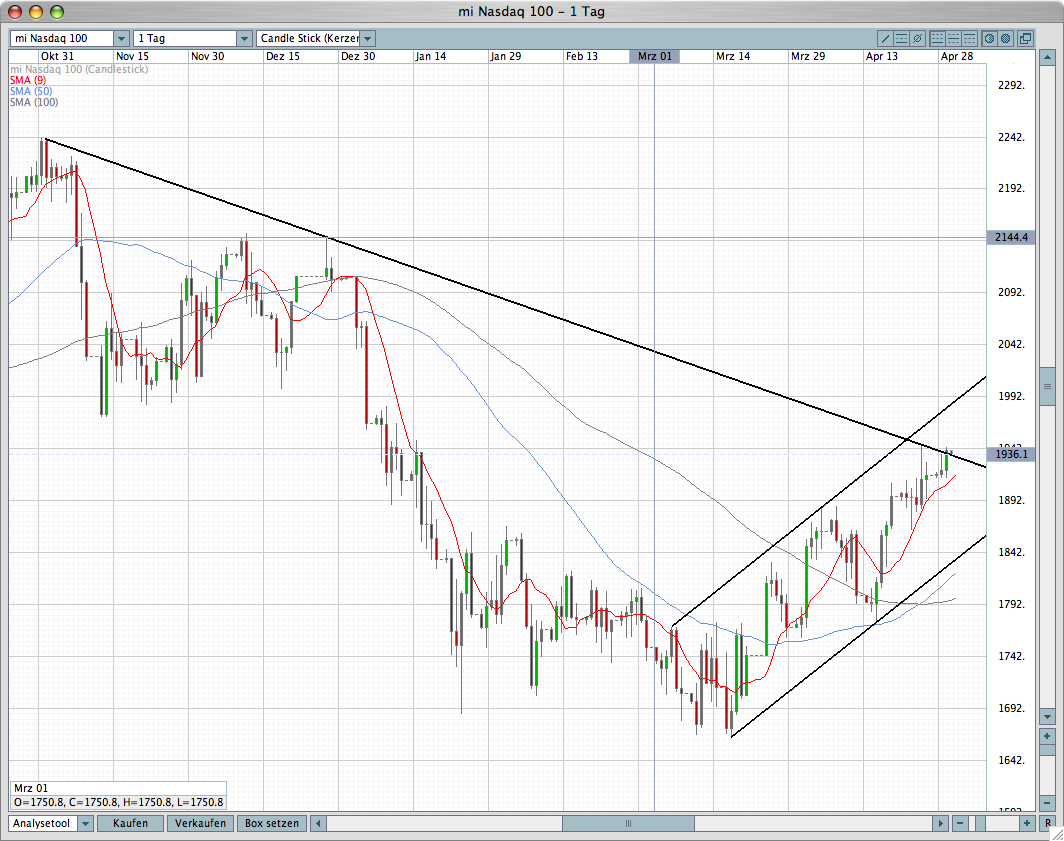Click the highlighted Mrz 01 date marker
The height and width of the screenshot is (841, 1064).
[x=655, y=56]
